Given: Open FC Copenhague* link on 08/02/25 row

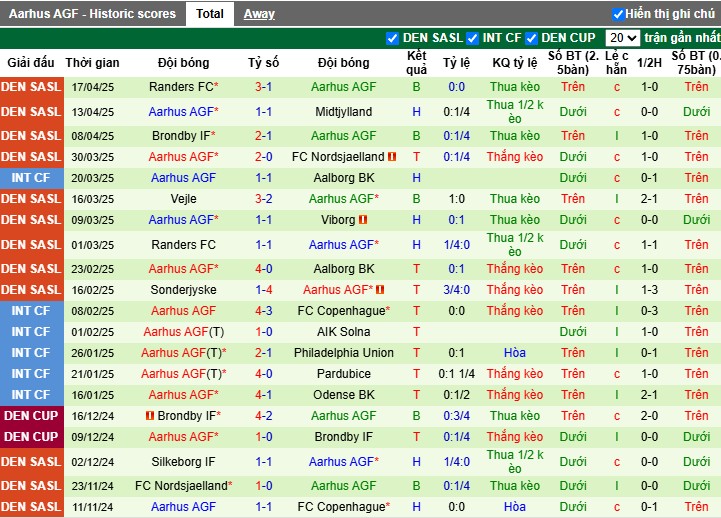Looking at the screenshot, I should tap(343, 311).
